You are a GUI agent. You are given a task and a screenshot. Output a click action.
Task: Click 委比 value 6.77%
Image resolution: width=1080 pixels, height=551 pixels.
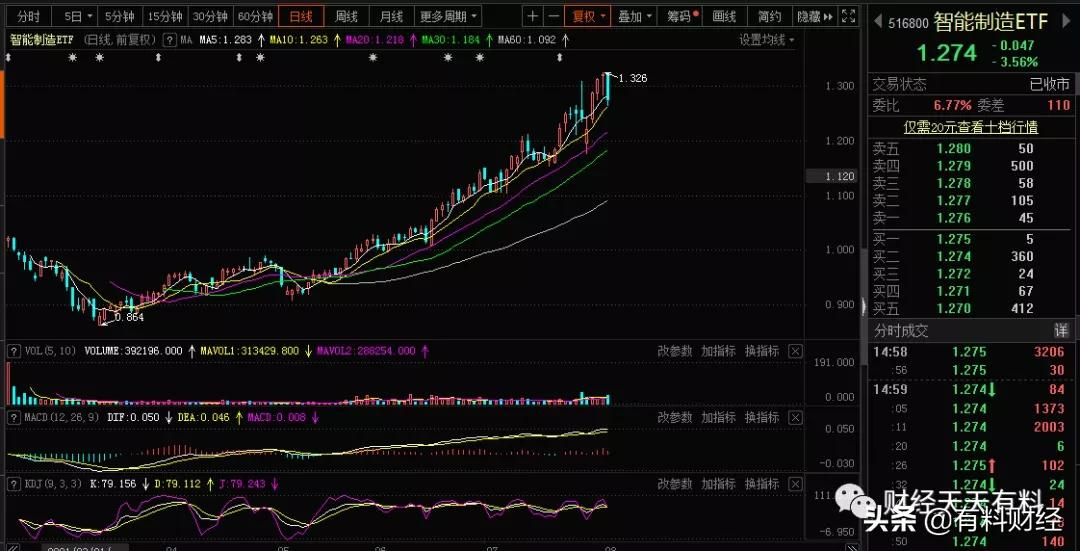(953, 105)
